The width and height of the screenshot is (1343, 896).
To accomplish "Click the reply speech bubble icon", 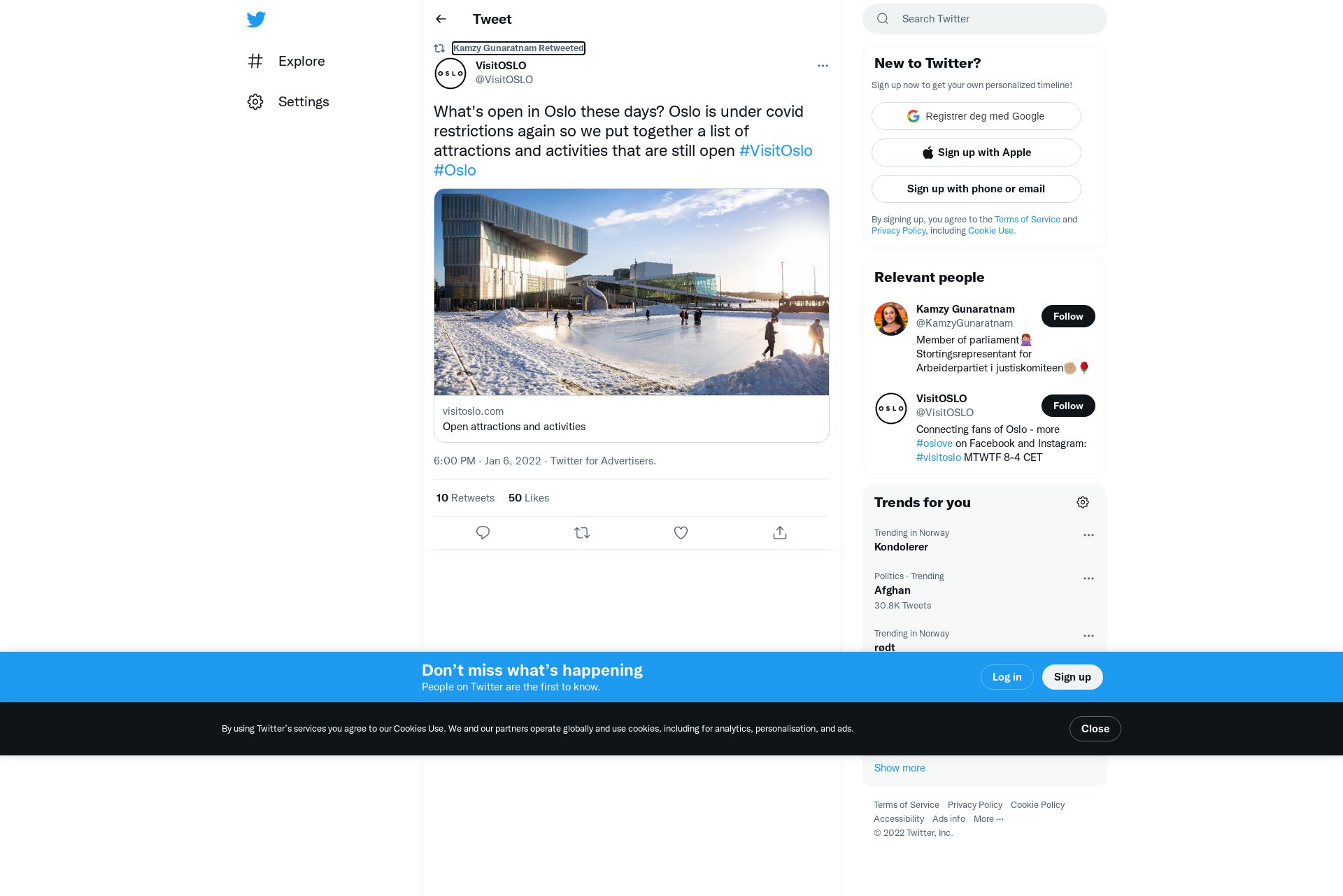I will [x=483, y=533].
